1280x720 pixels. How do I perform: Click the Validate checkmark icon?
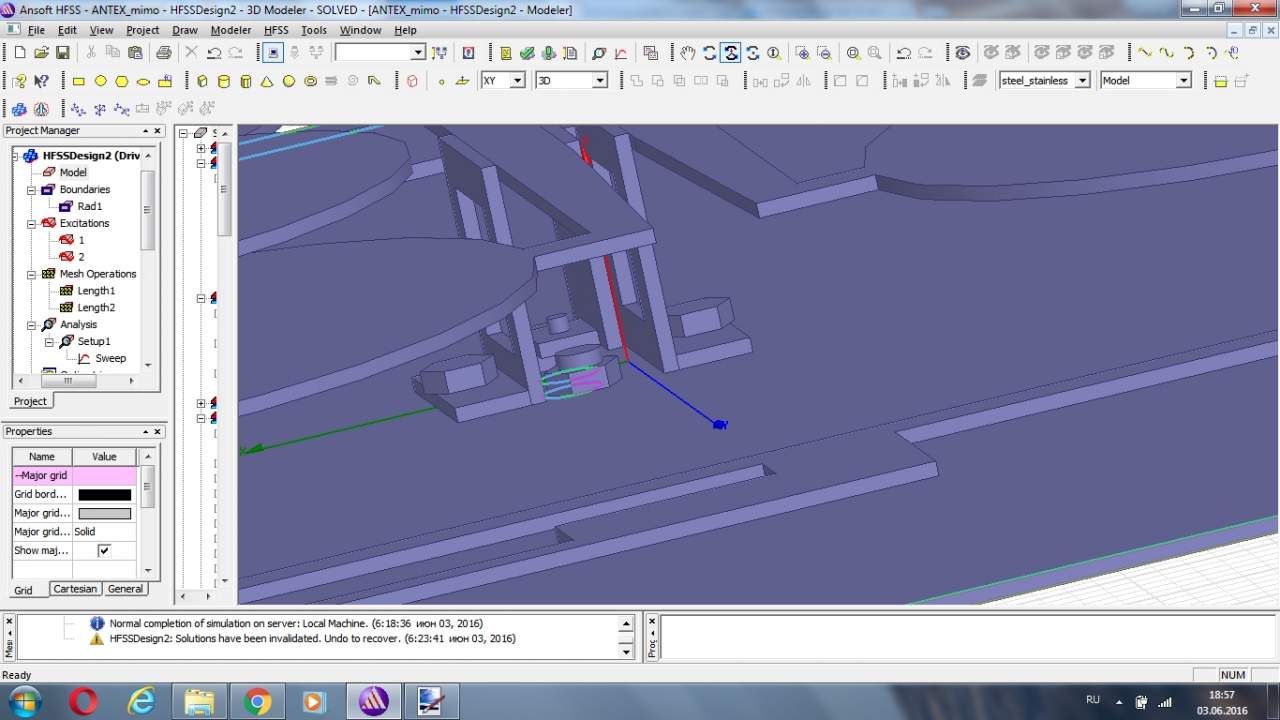pyautogui.click(x=527, y=53)
